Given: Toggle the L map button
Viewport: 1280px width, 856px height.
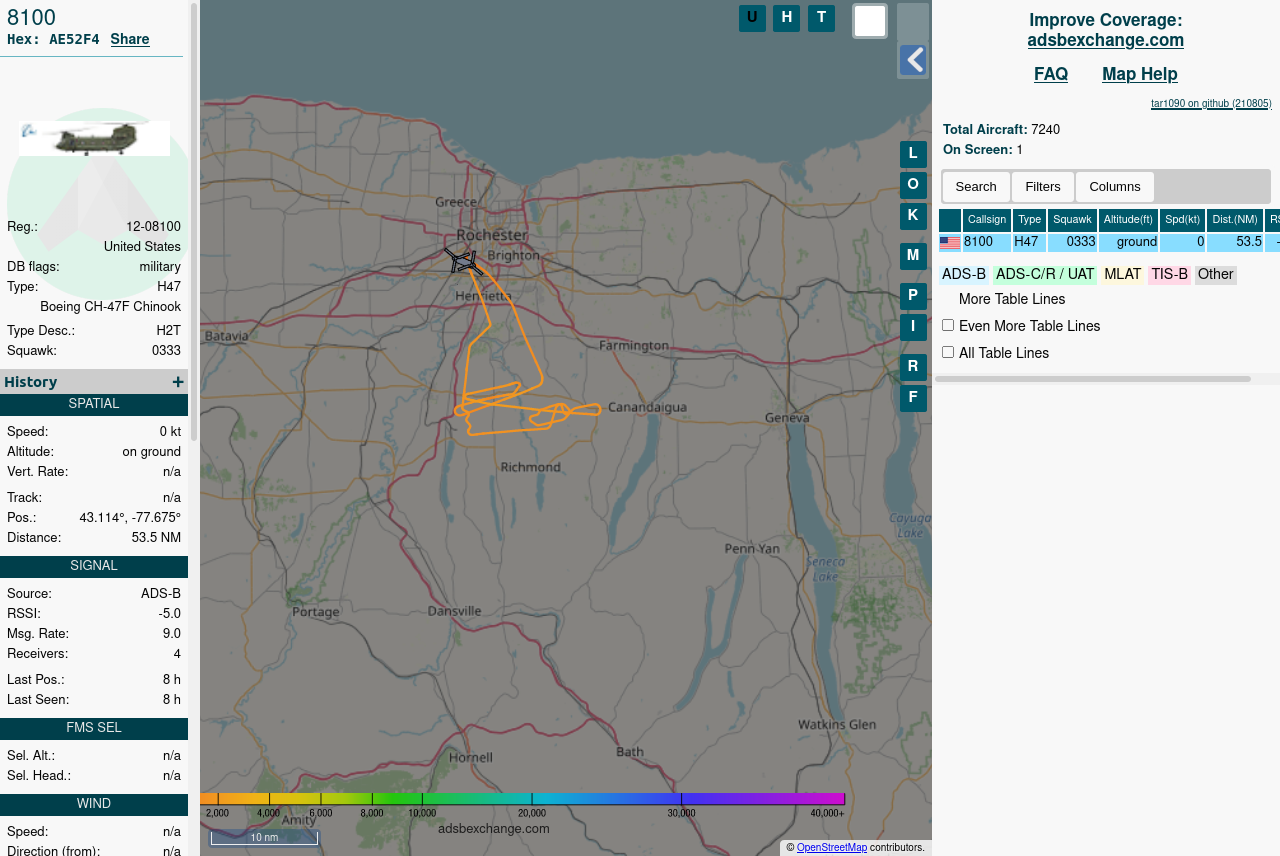Looking at the screenshot, I should click(913, 154).
